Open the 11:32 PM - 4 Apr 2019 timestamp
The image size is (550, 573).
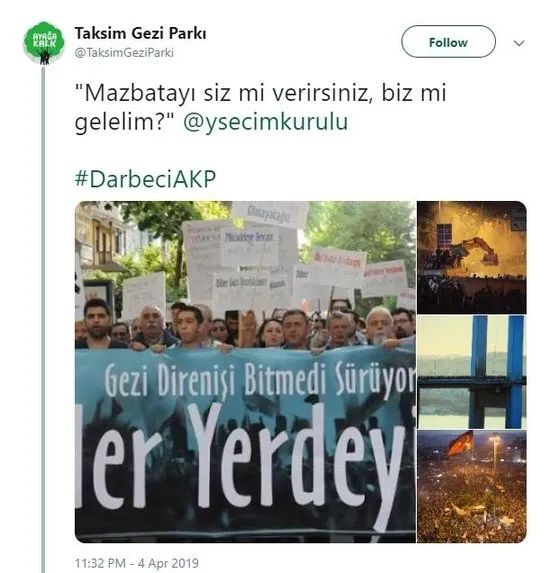click(x=137, y=563)
